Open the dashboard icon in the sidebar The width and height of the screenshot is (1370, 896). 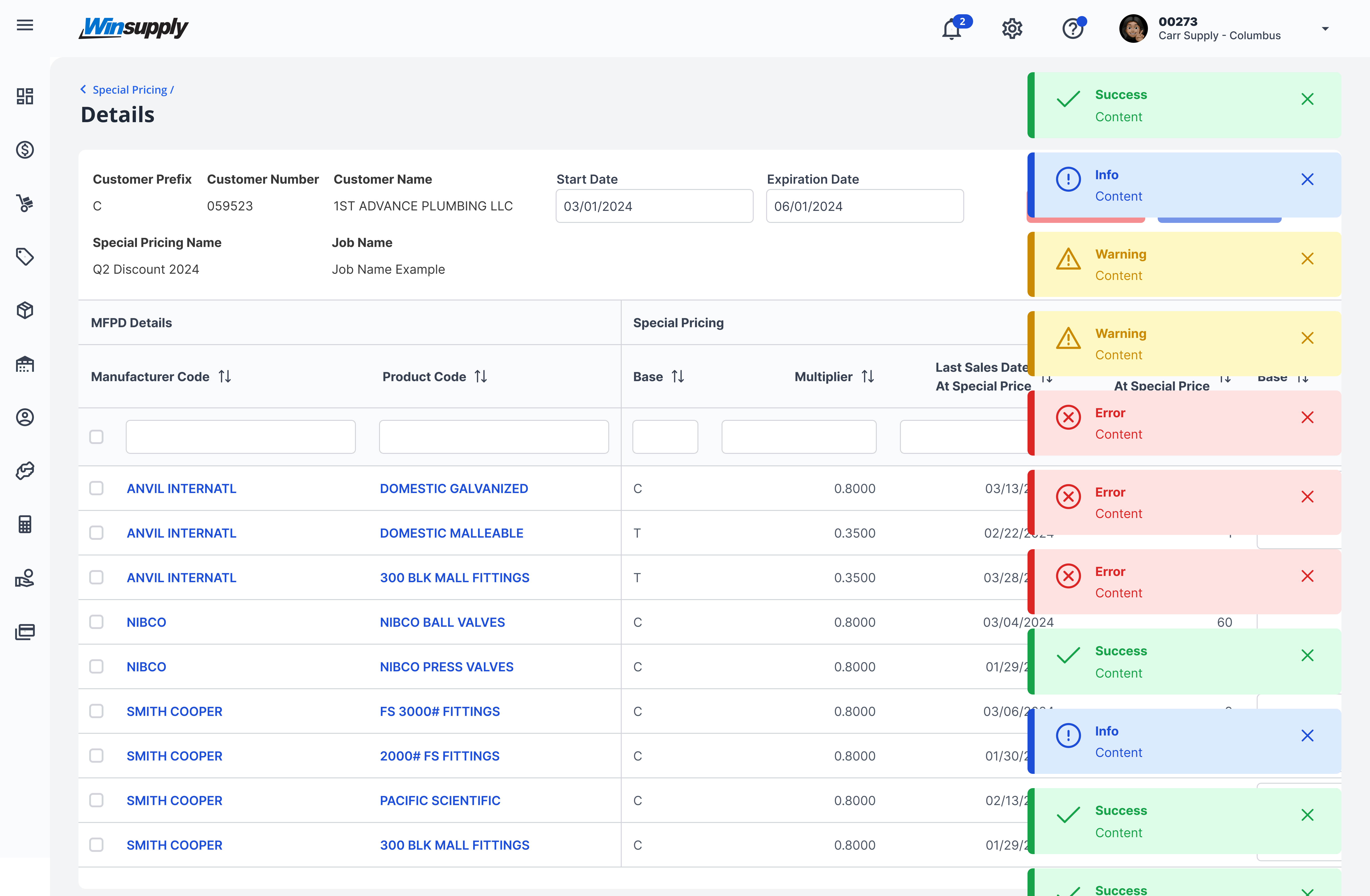pos(25,96)
